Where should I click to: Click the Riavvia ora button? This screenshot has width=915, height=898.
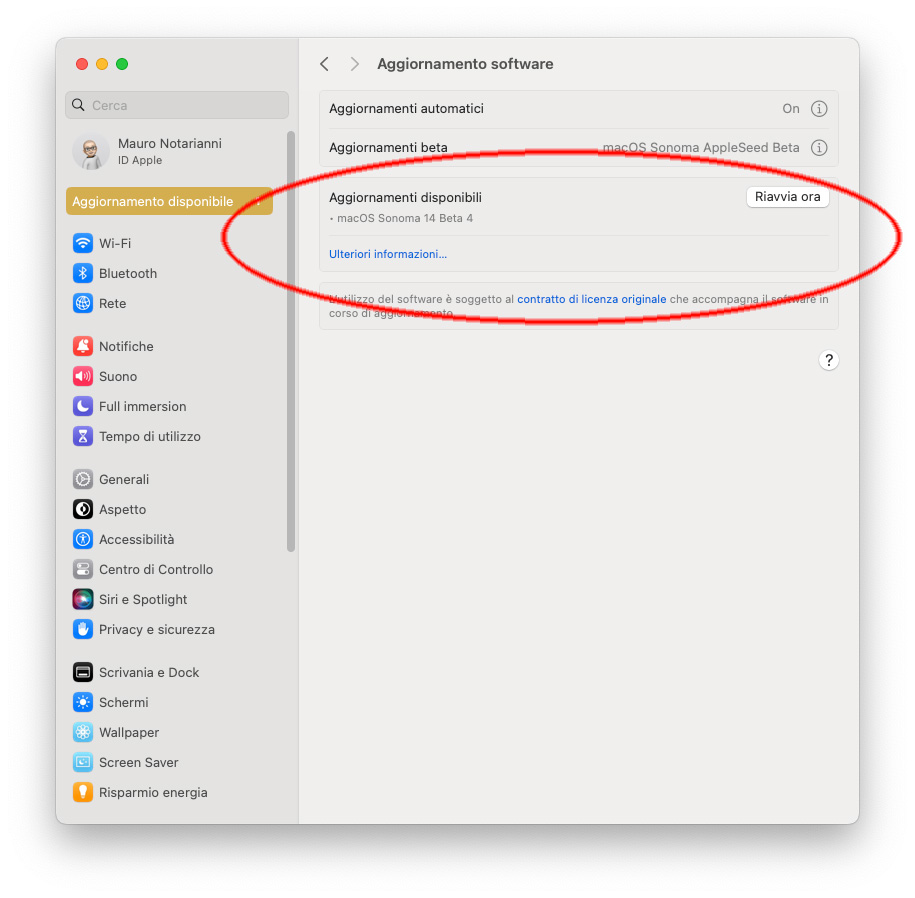point(788,197)
